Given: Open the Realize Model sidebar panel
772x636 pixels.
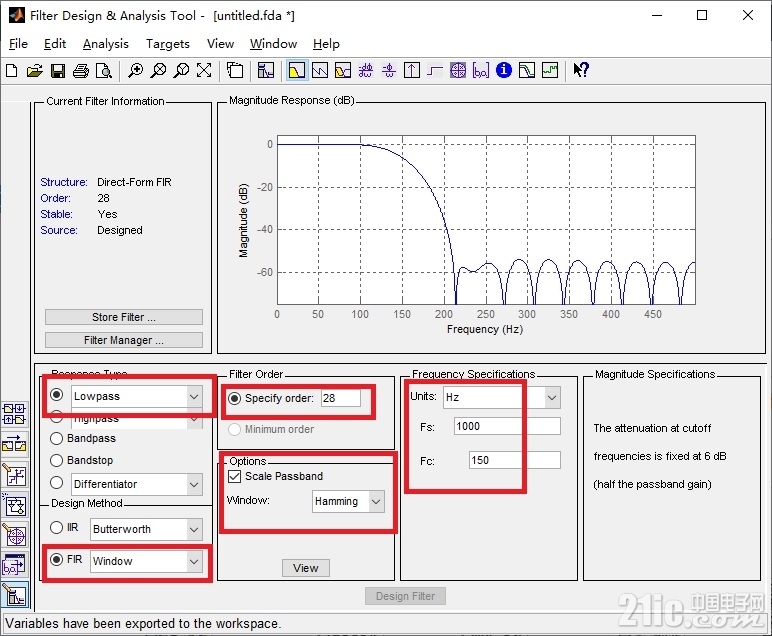Looking at the screenshot, I should click(14, 506).
